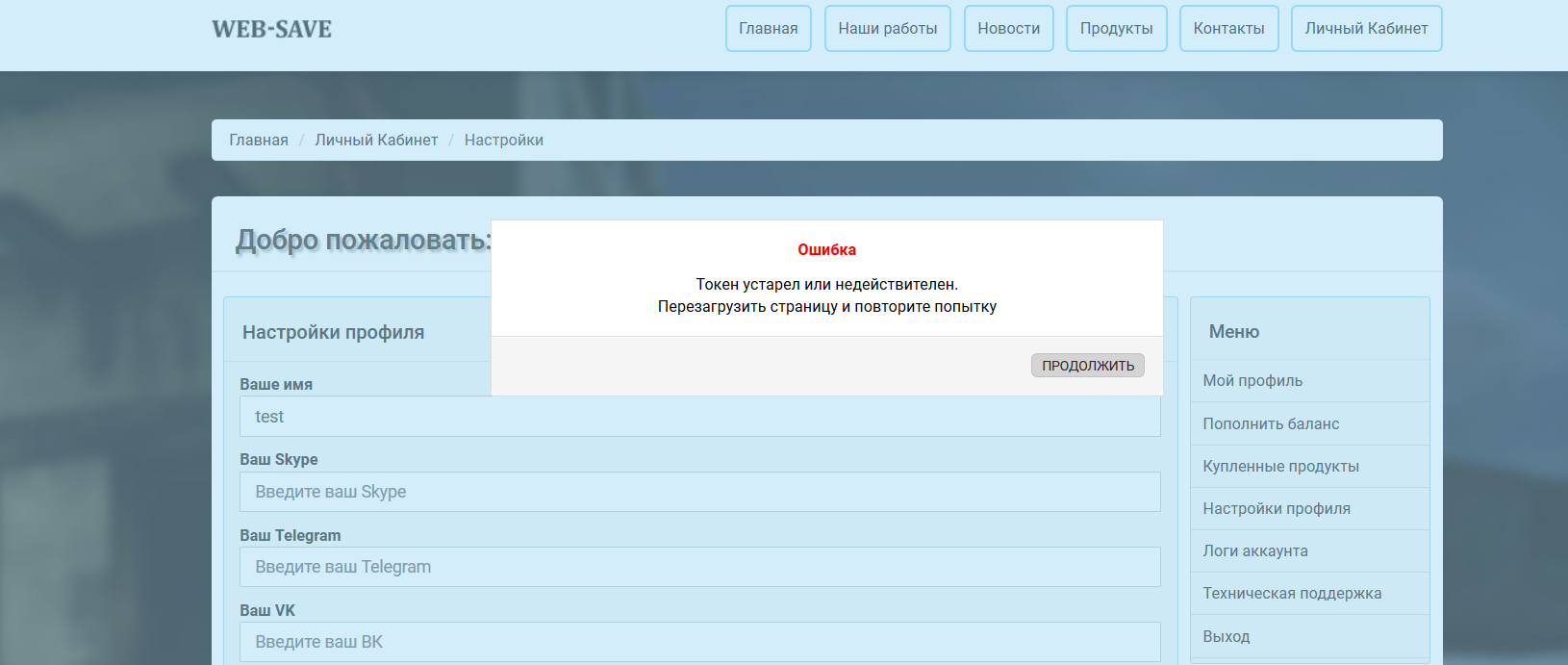
Task: Click Главная in the breadcrumb
Action: 259,141
